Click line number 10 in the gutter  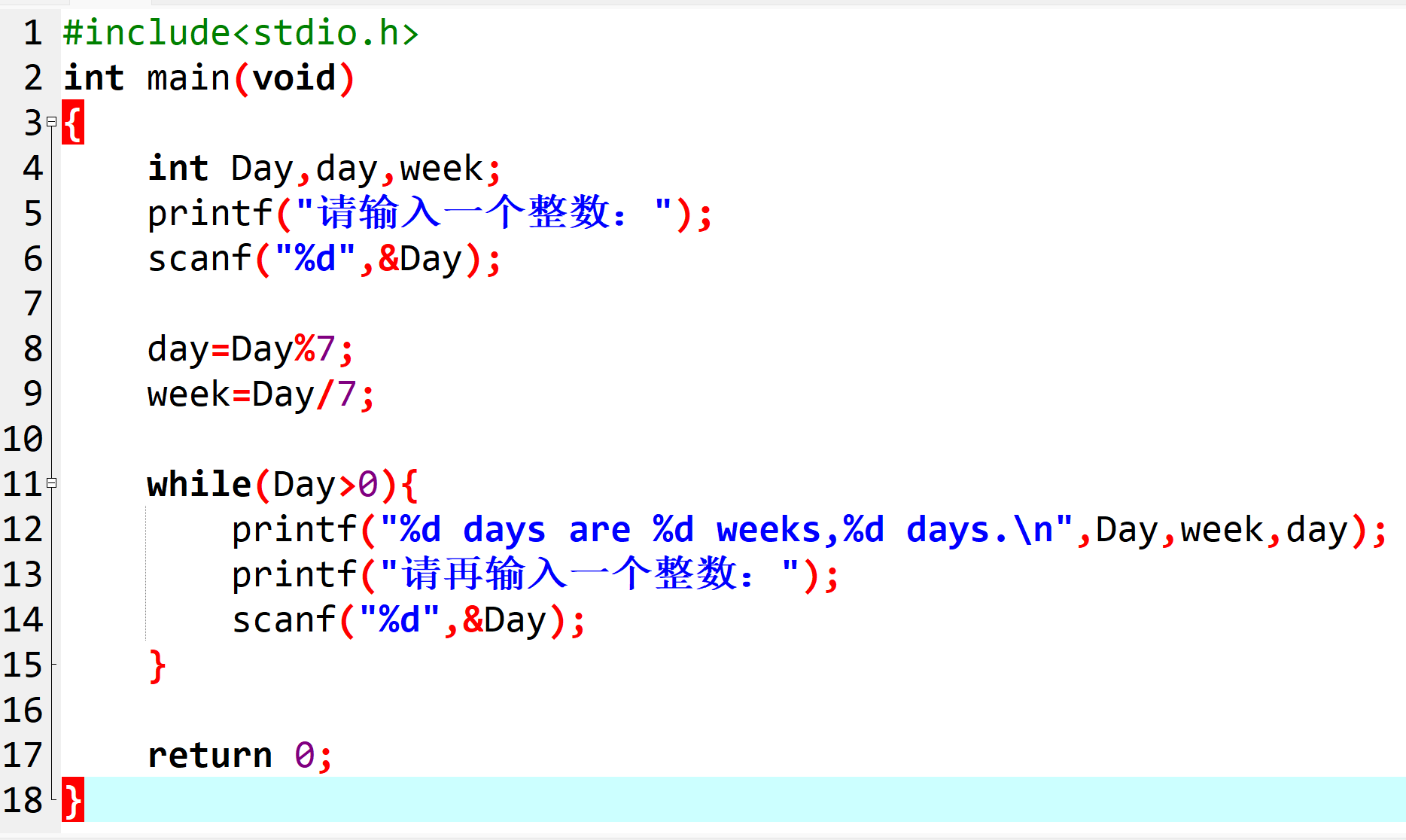[23, 439]
